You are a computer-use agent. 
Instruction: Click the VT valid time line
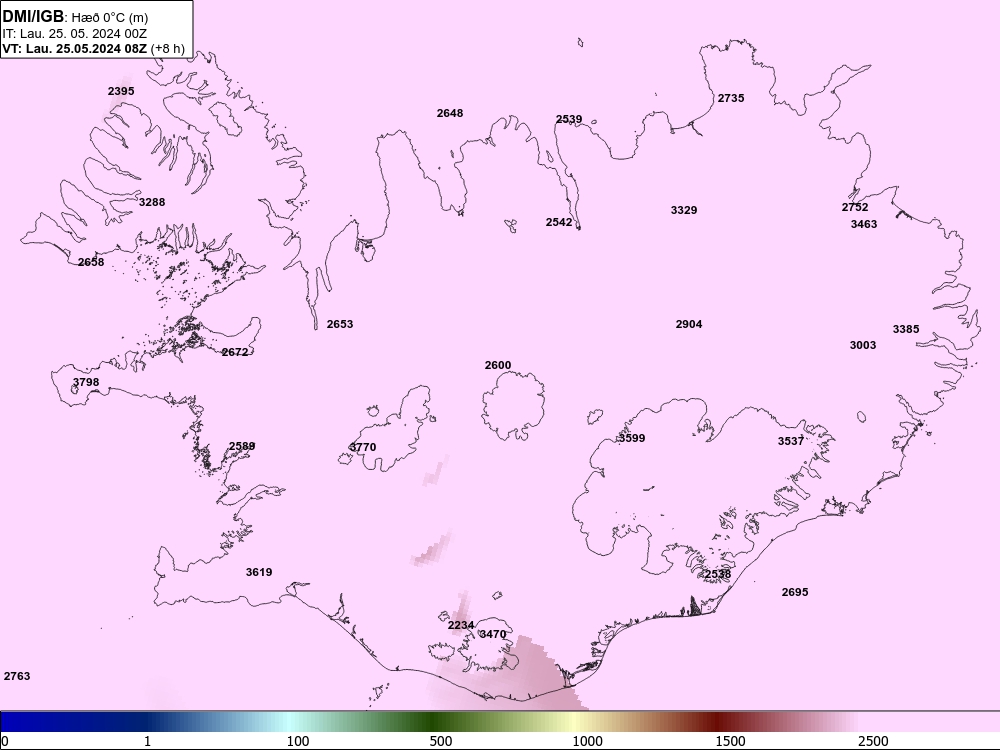pos(93,48)
